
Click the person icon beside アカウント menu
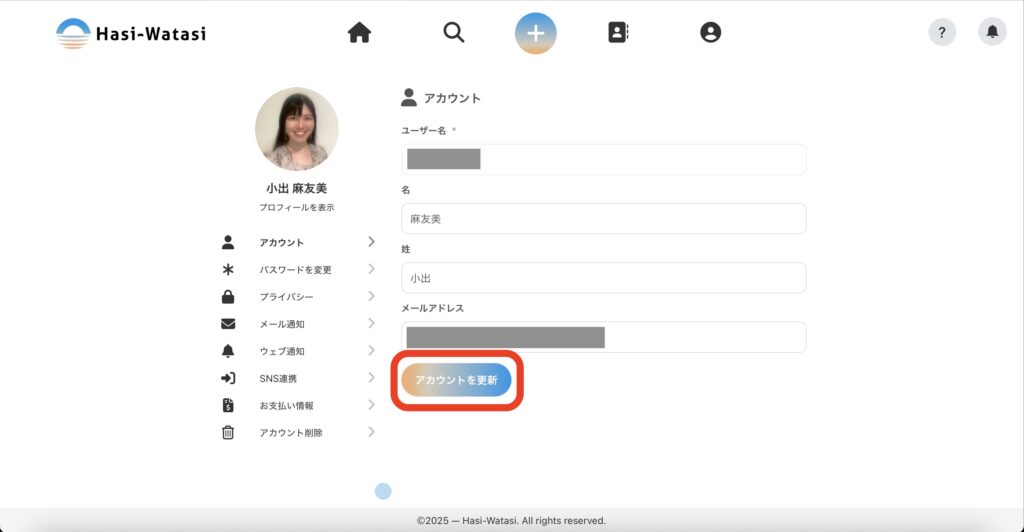pyautogui.click(x=228, y=242)
